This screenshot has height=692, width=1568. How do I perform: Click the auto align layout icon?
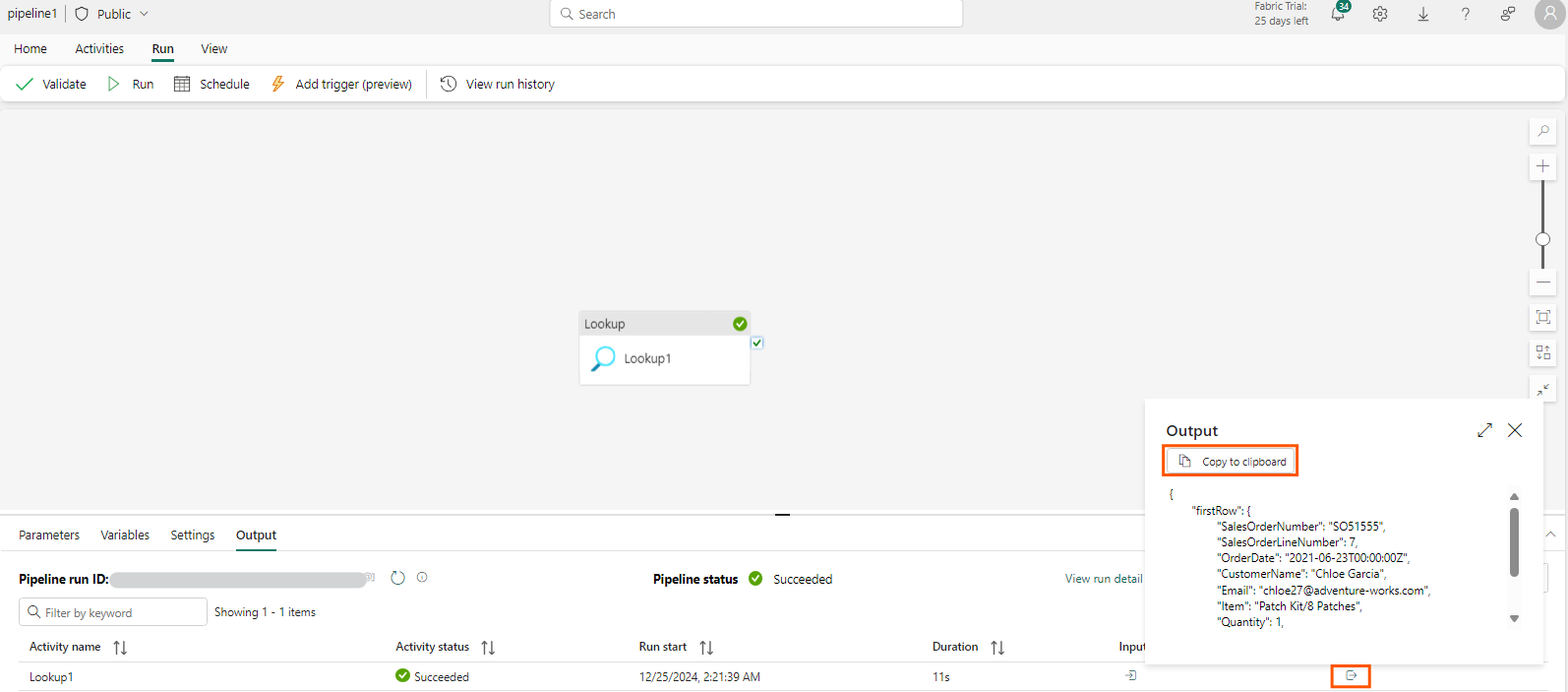[1543, 352]
